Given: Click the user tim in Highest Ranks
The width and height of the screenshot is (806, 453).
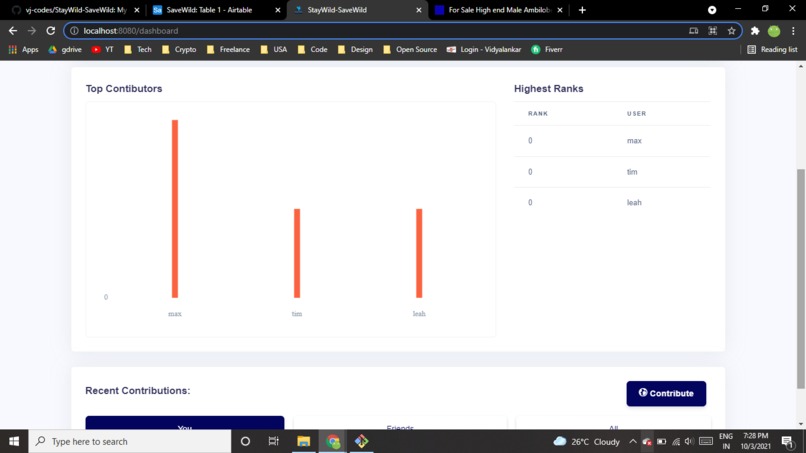Looking at the screenshot, I should coord(632,172).
